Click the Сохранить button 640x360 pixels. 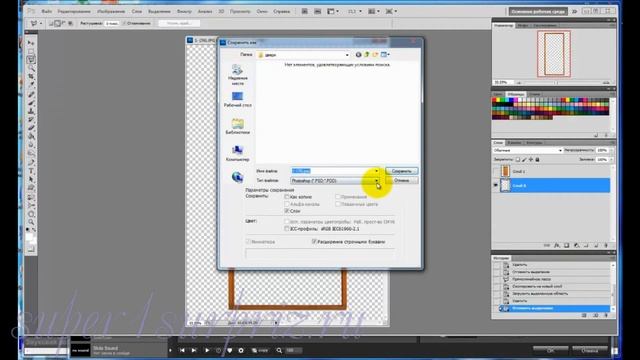402,171
